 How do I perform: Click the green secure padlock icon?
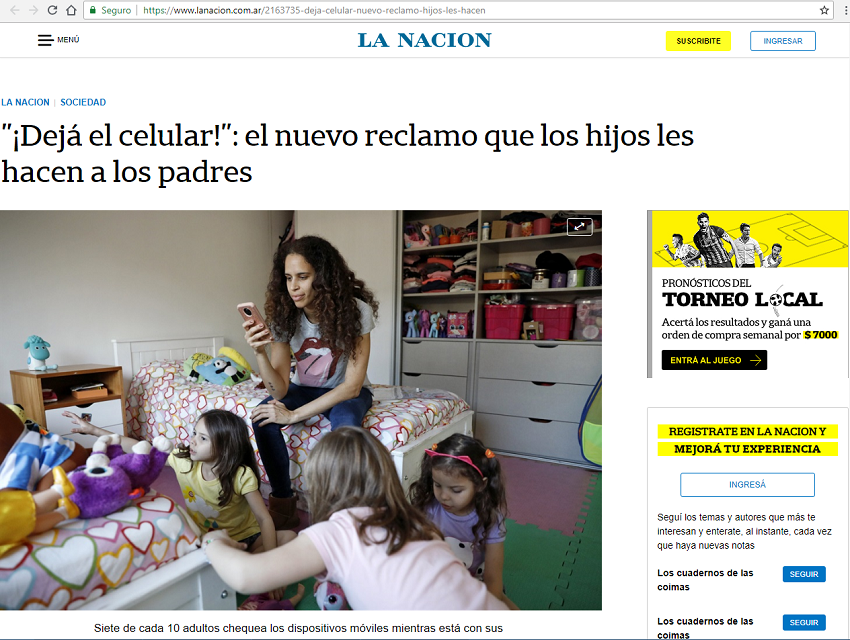coord(93,10)
